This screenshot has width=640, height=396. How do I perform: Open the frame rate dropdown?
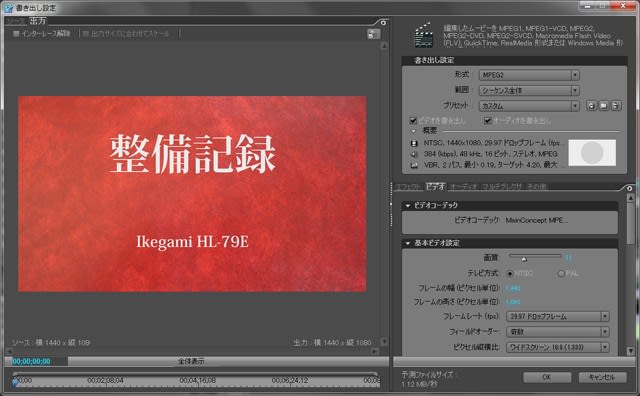click(558, 316)
